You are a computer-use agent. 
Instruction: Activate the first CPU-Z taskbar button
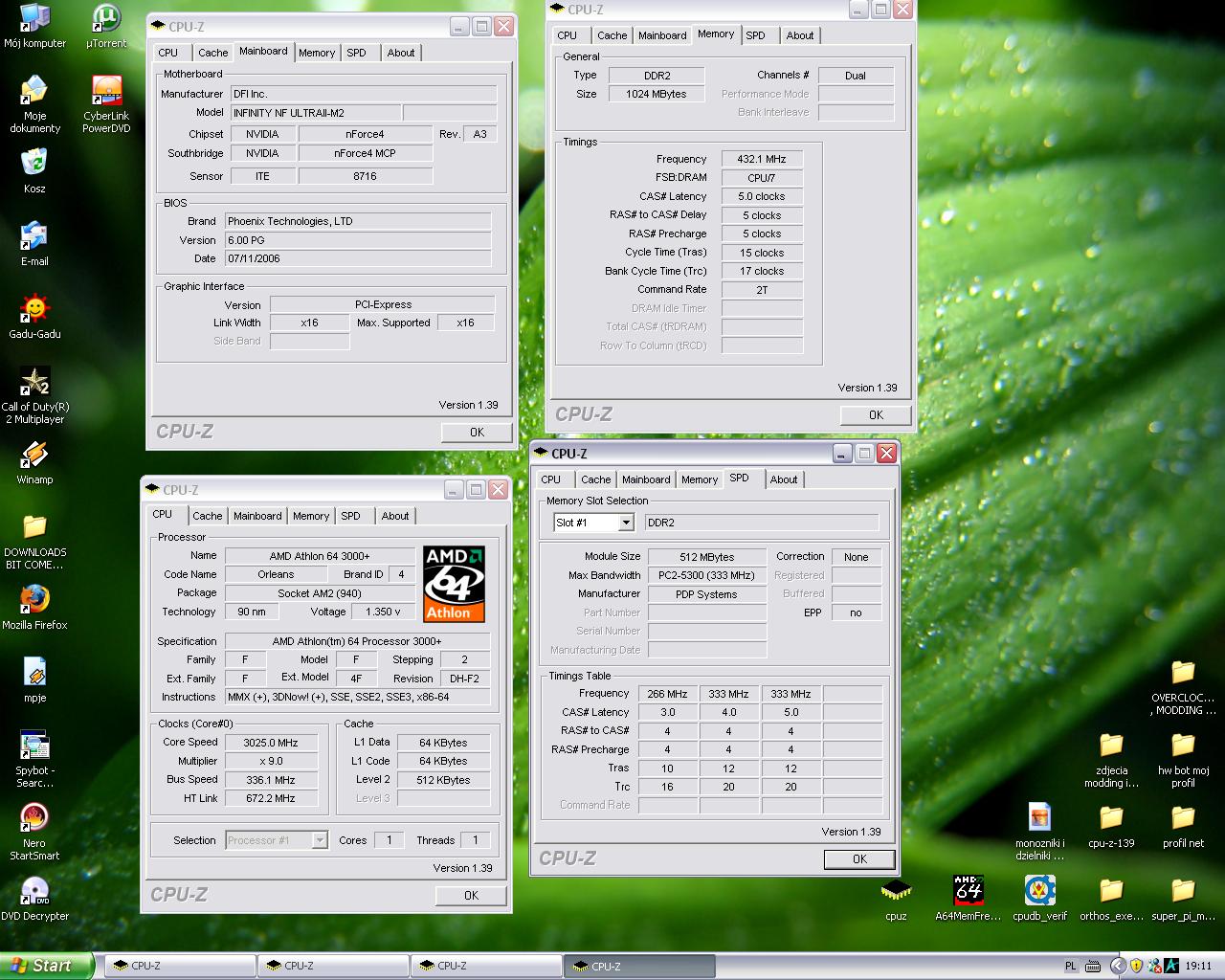pyautogui.click(x=180, y=967)
